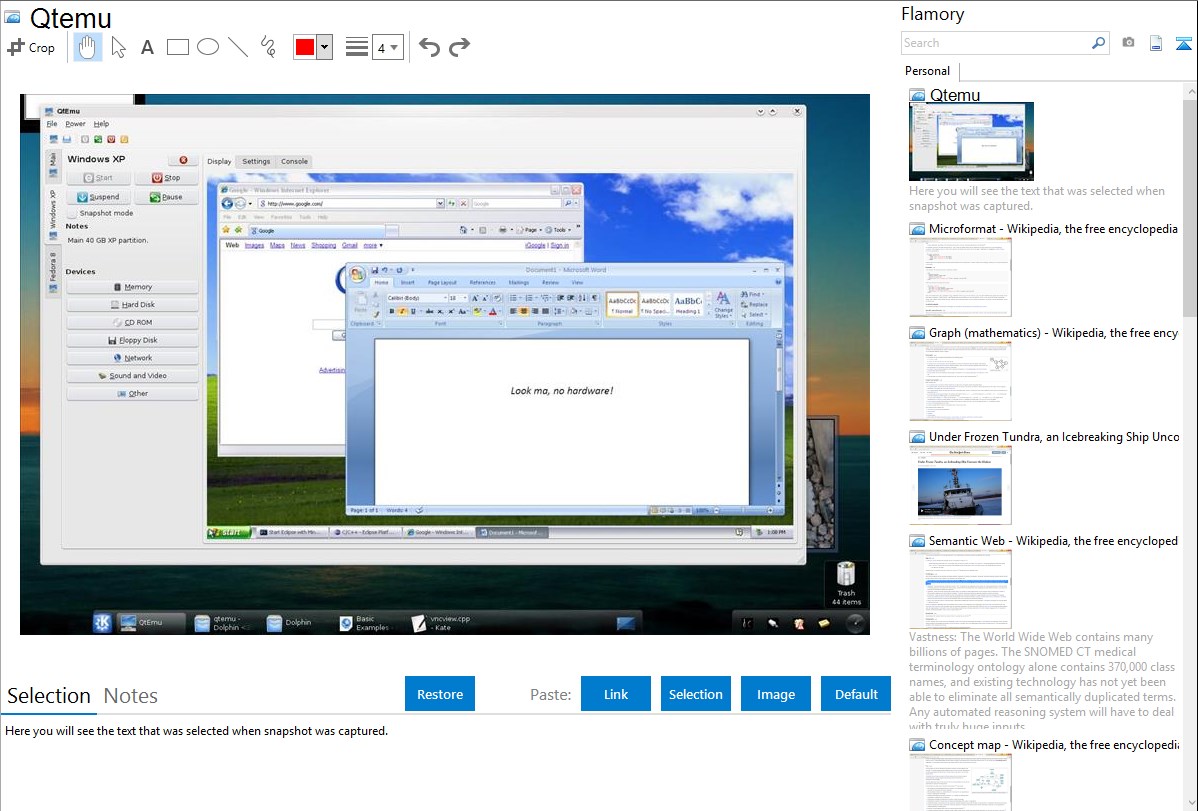This screenshot has height=811, width=1198.
Task: Open the Qtemu snapshot thumbnail in sidebar
Action: pyautogui.click(x=971, y=141)
